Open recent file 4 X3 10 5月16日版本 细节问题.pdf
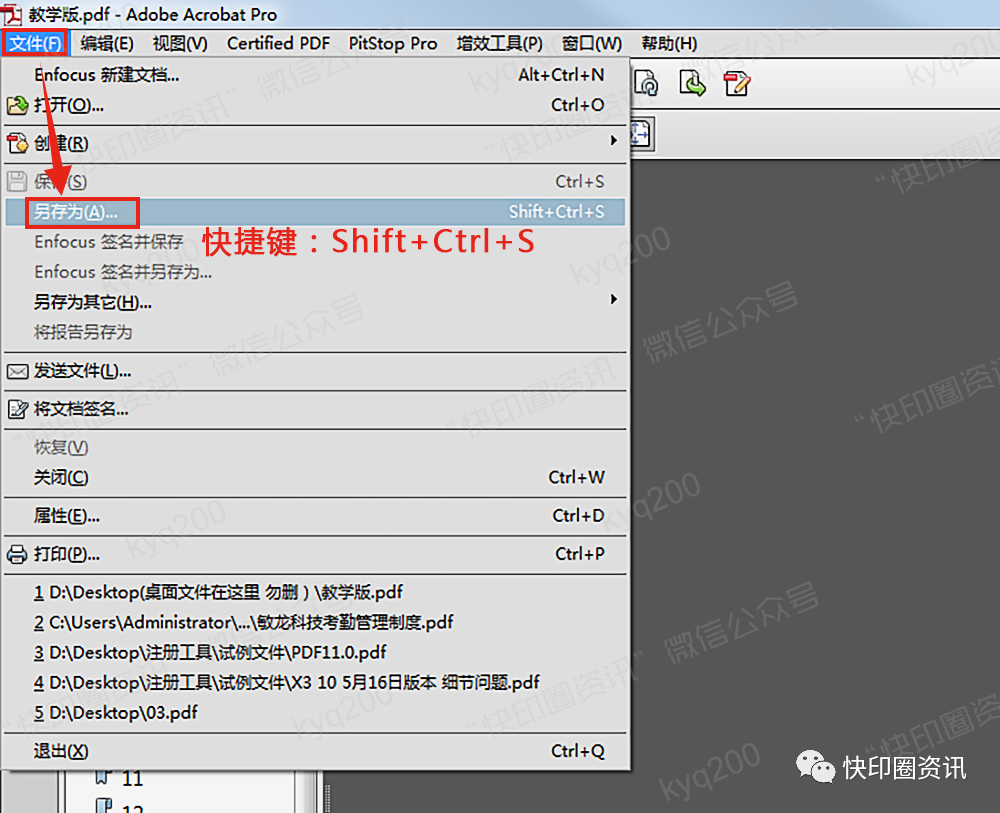 point(315,683)
